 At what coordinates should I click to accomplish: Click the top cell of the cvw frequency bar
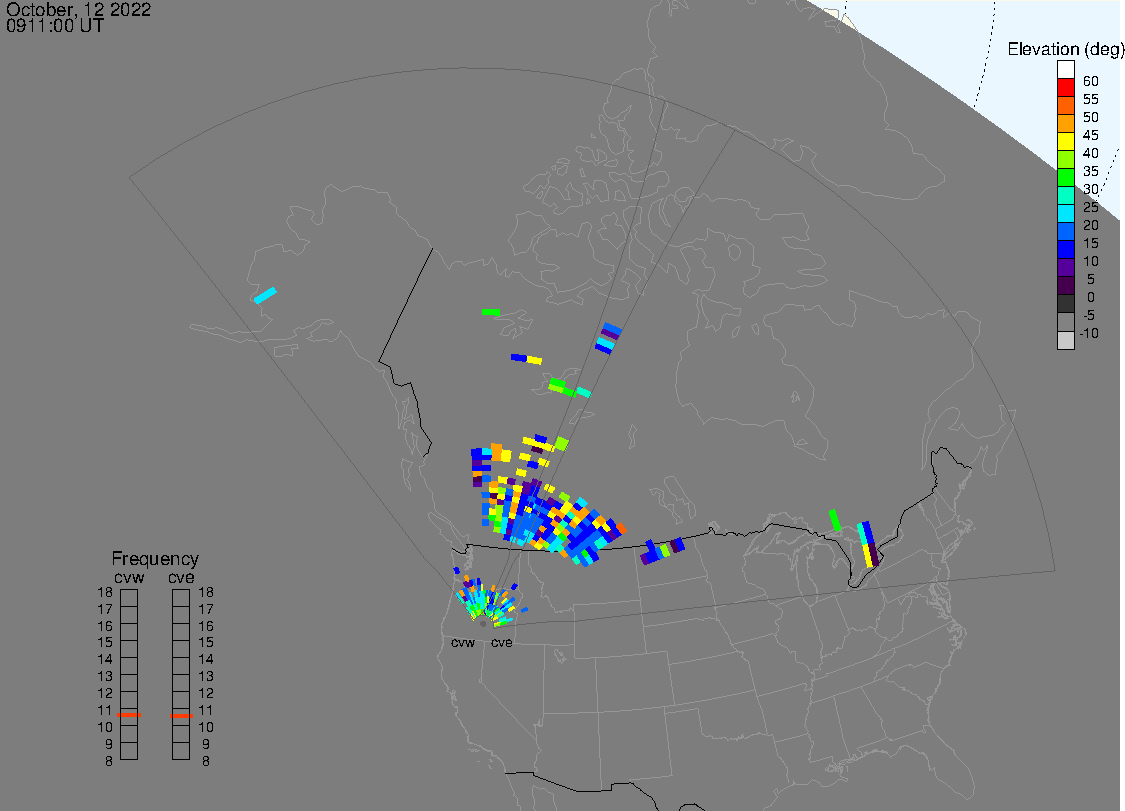coord(129,598)
